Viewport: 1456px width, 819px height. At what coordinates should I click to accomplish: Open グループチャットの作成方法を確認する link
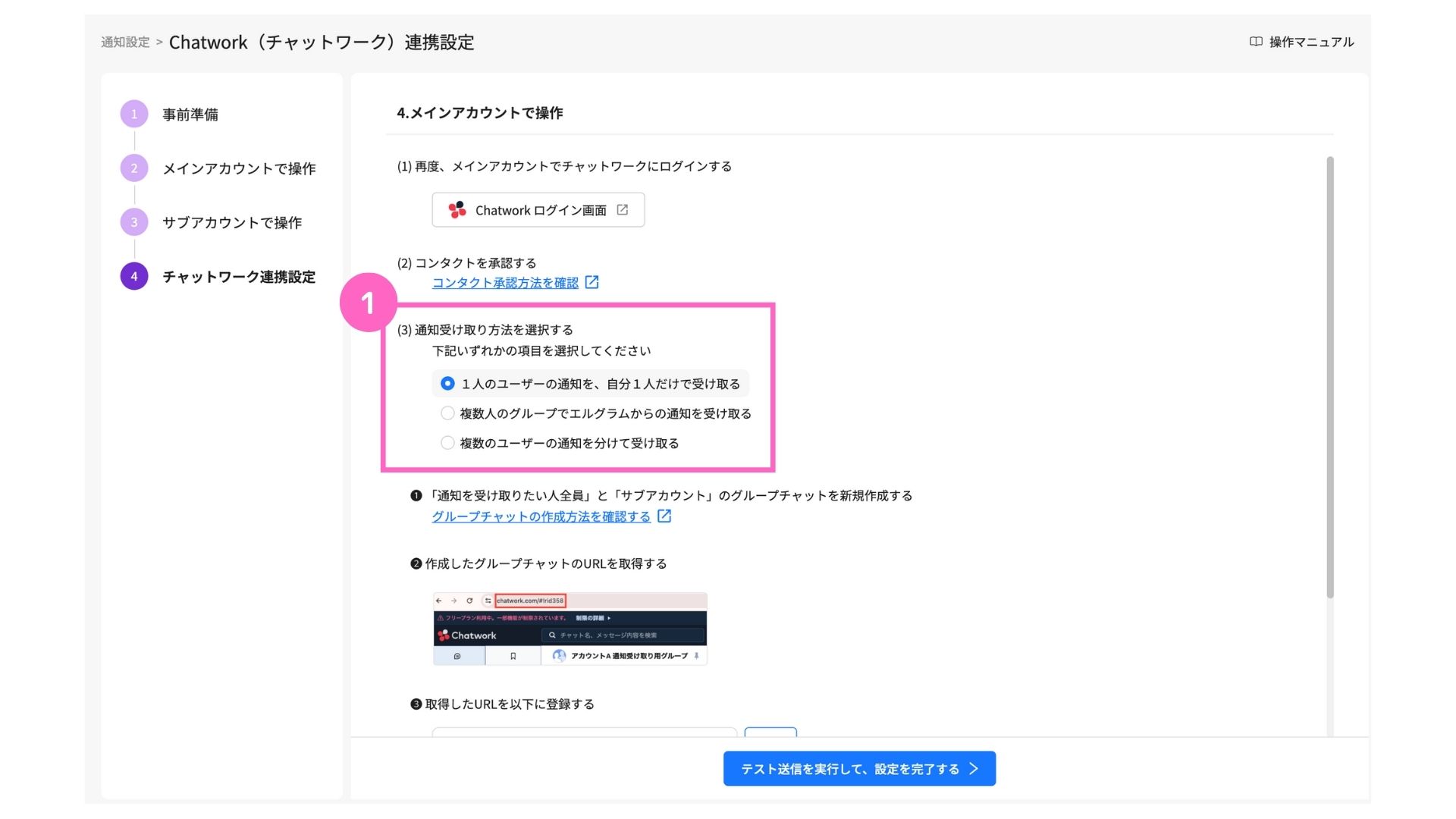click(541, 516)
